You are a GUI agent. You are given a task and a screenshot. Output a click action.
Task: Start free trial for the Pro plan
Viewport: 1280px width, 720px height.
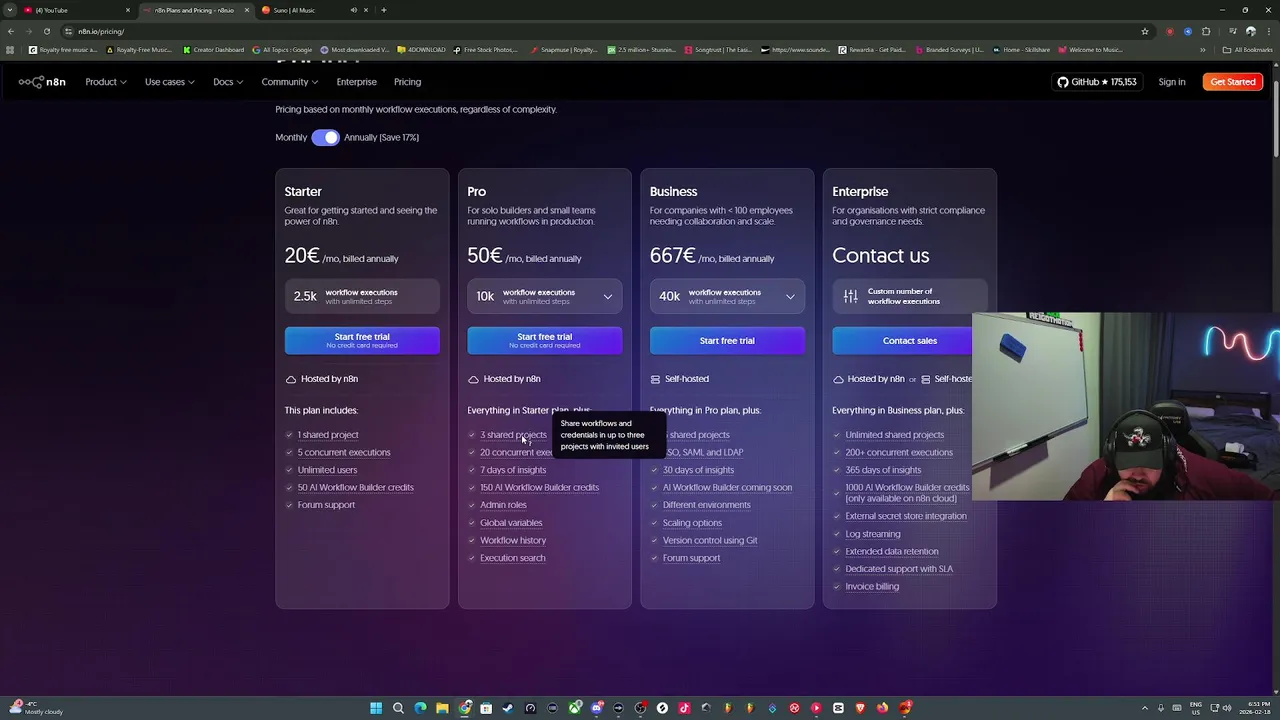tap(544, 340)
